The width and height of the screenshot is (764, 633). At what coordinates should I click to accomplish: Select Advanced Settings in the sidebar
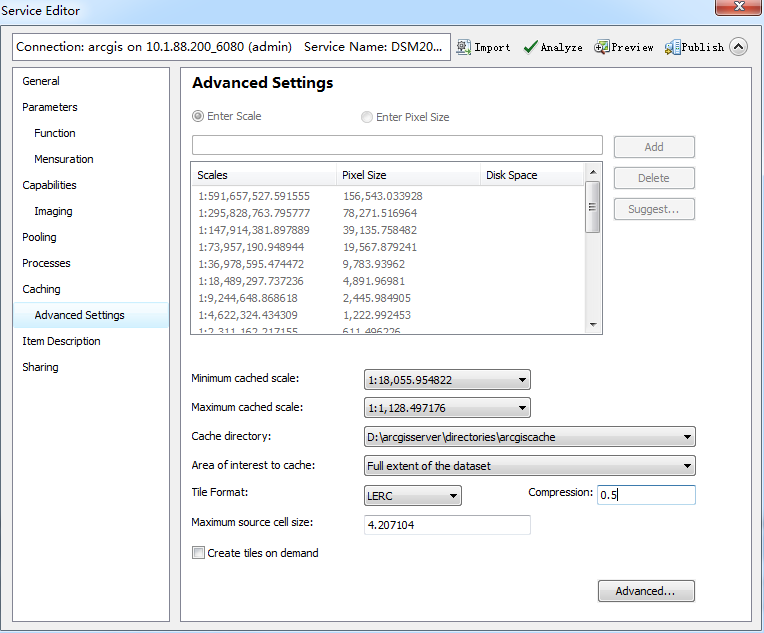tap(91, 315)
